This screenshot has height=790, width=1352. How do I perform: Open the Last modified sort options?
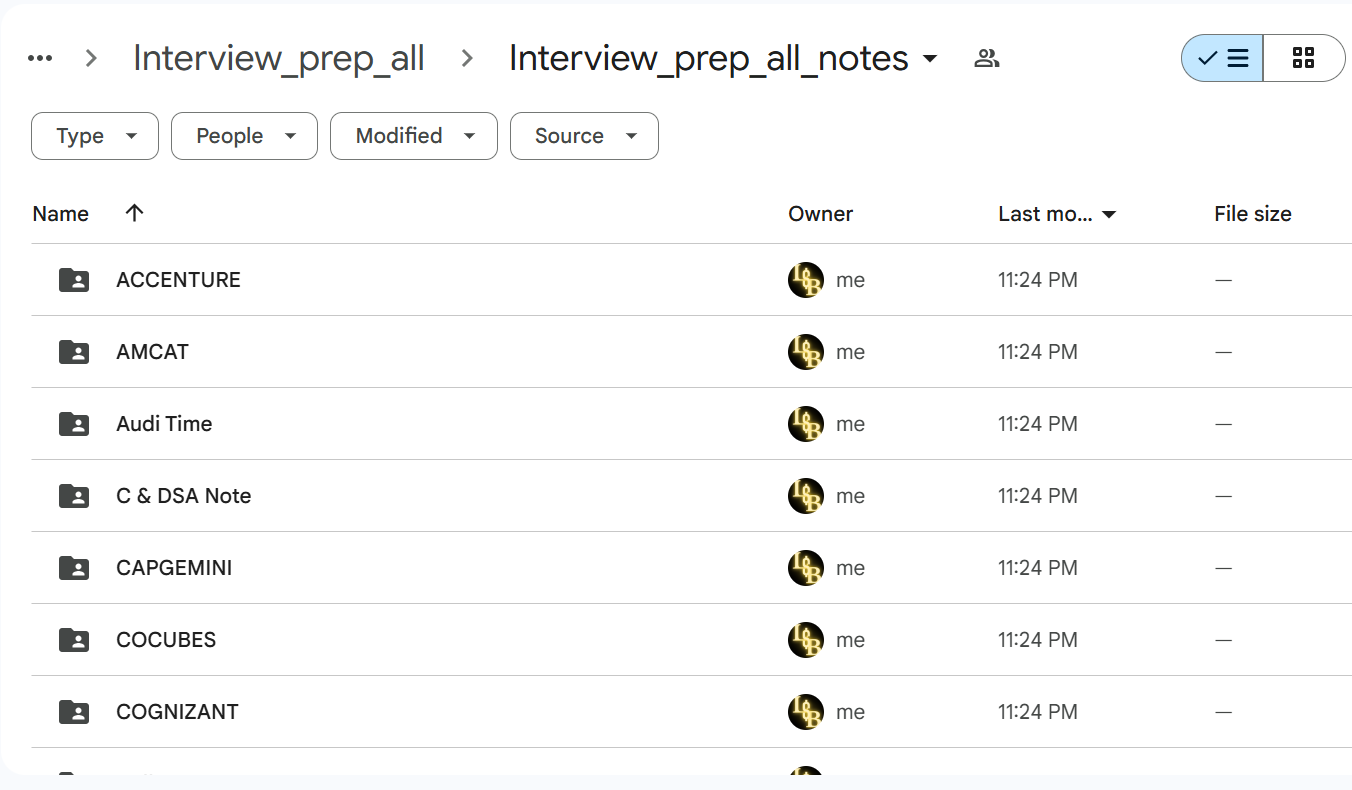1057,214
